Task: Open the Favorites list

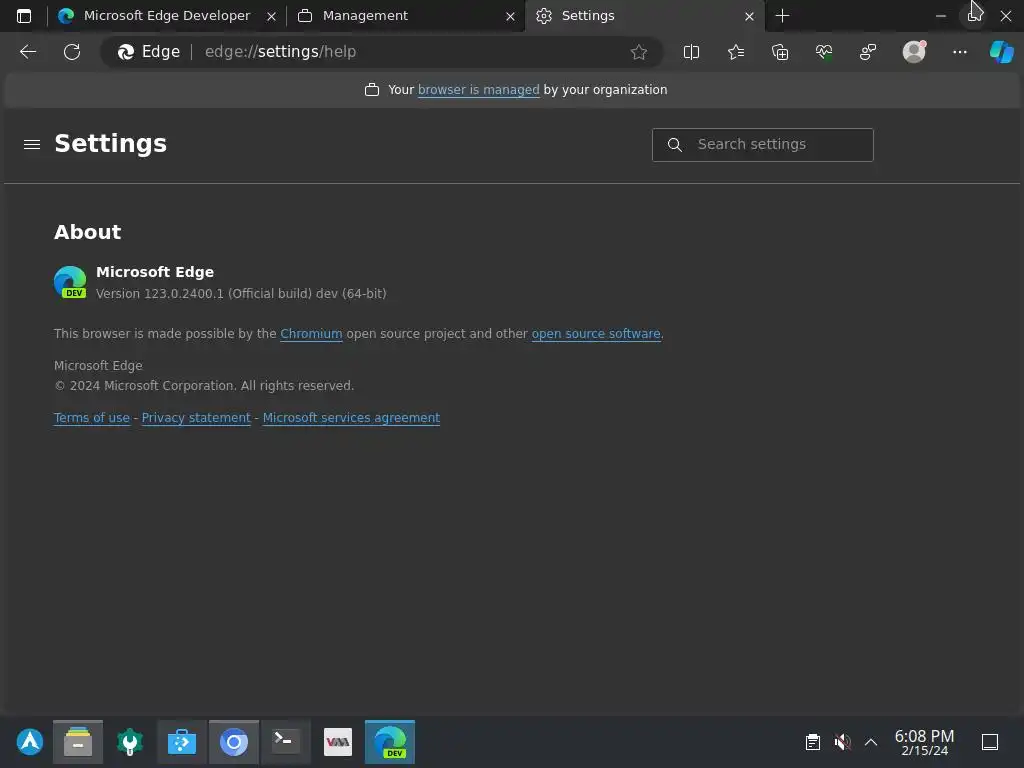Action: [x=735, y=52]
